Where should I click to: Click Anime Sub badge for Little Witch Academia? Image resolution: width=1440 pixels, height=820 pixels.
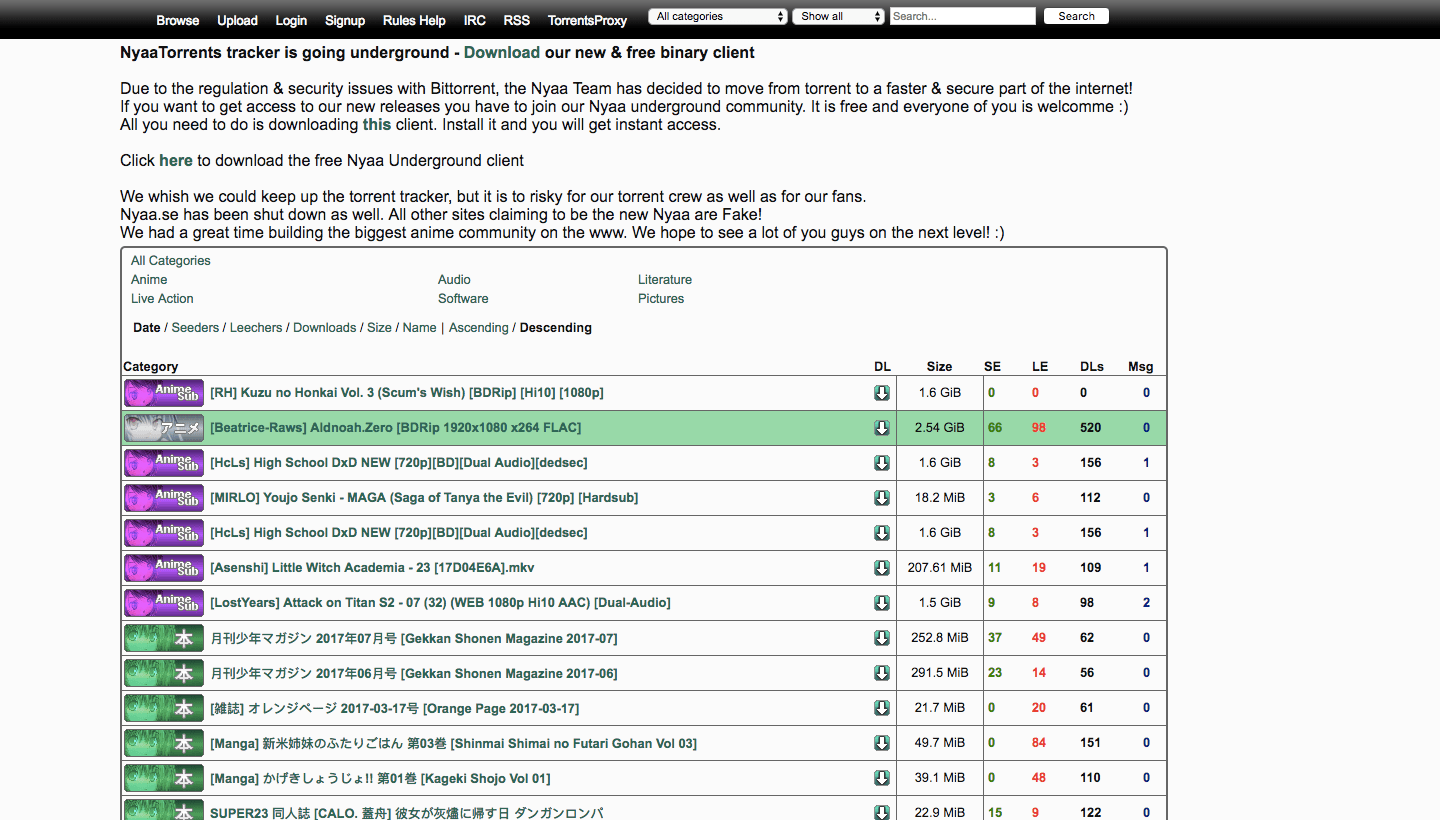pyautogui.click(x=164, y=568)
